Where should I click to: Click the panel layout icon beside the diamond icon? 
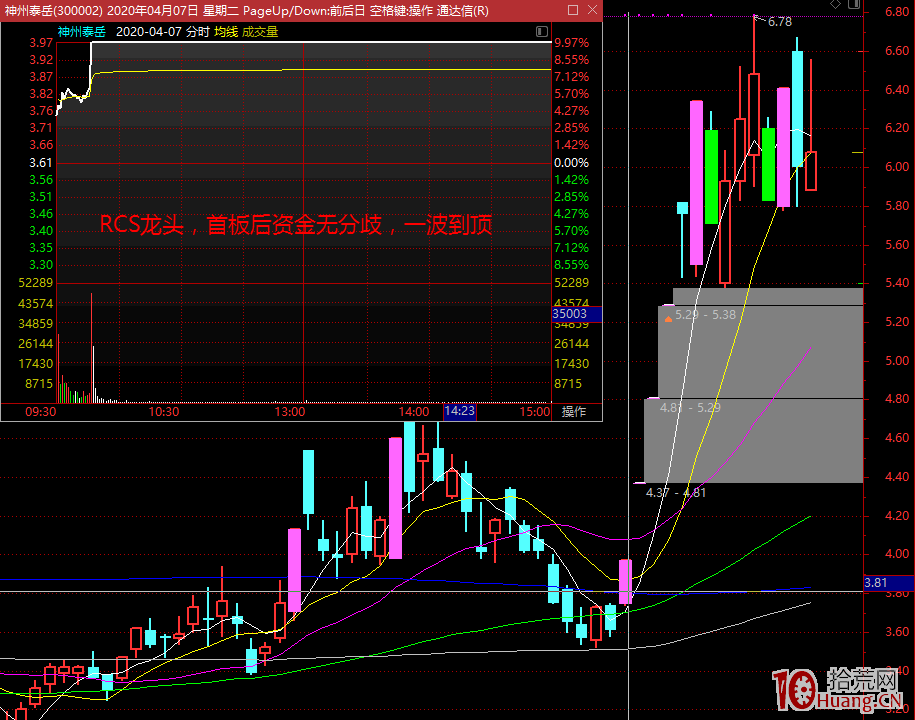[854, 4]
